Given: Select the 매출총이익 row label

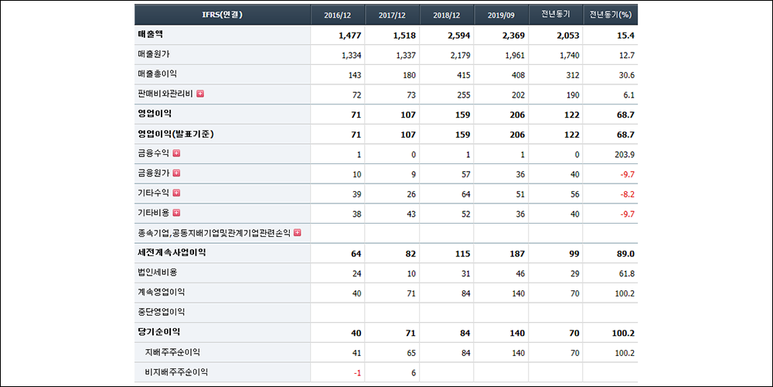Looking at the screenshot, I should click(x=157, y=74).
